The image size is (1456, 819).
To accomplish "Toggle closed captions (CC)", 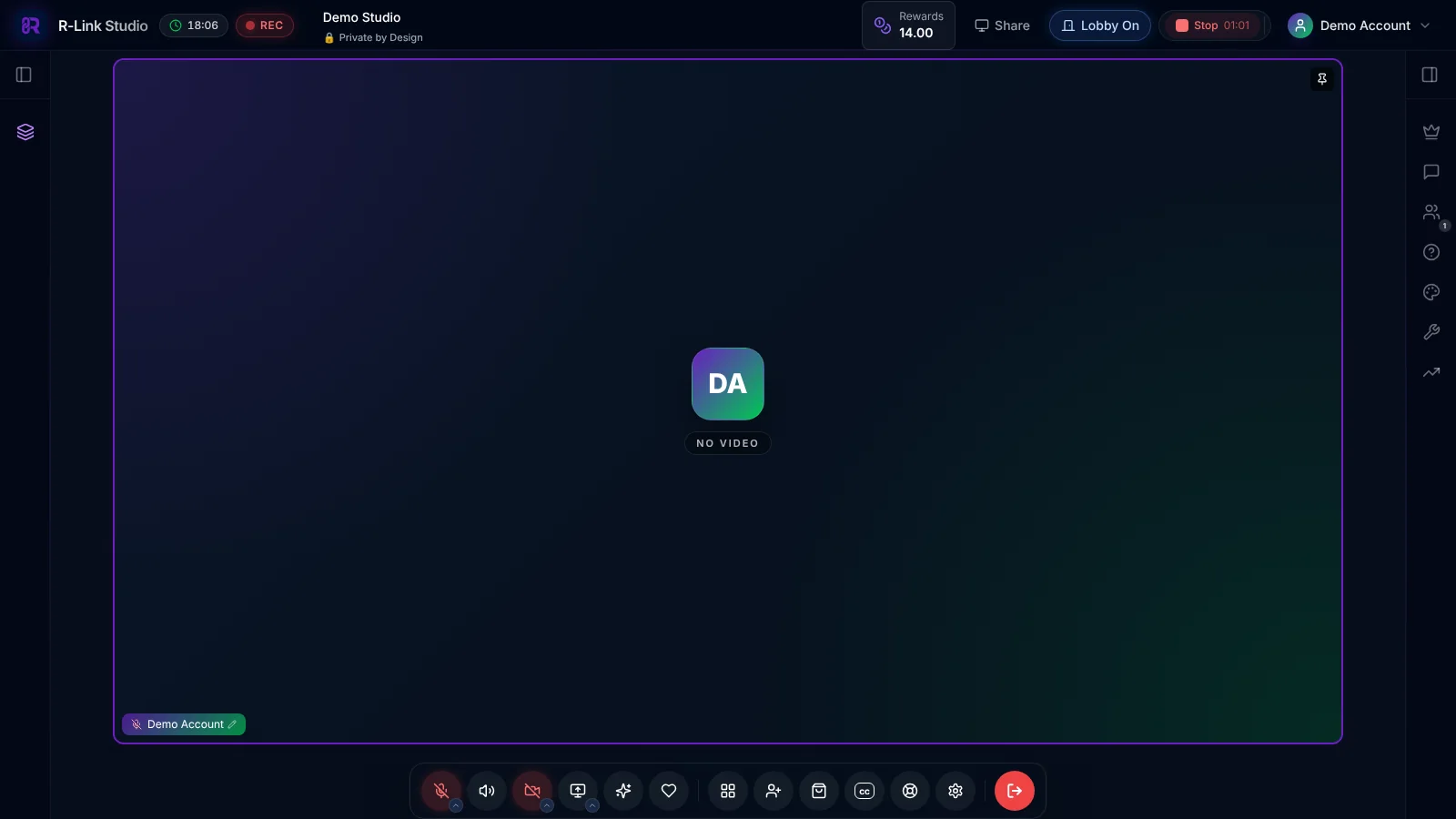I will click(x=864, y=791).
